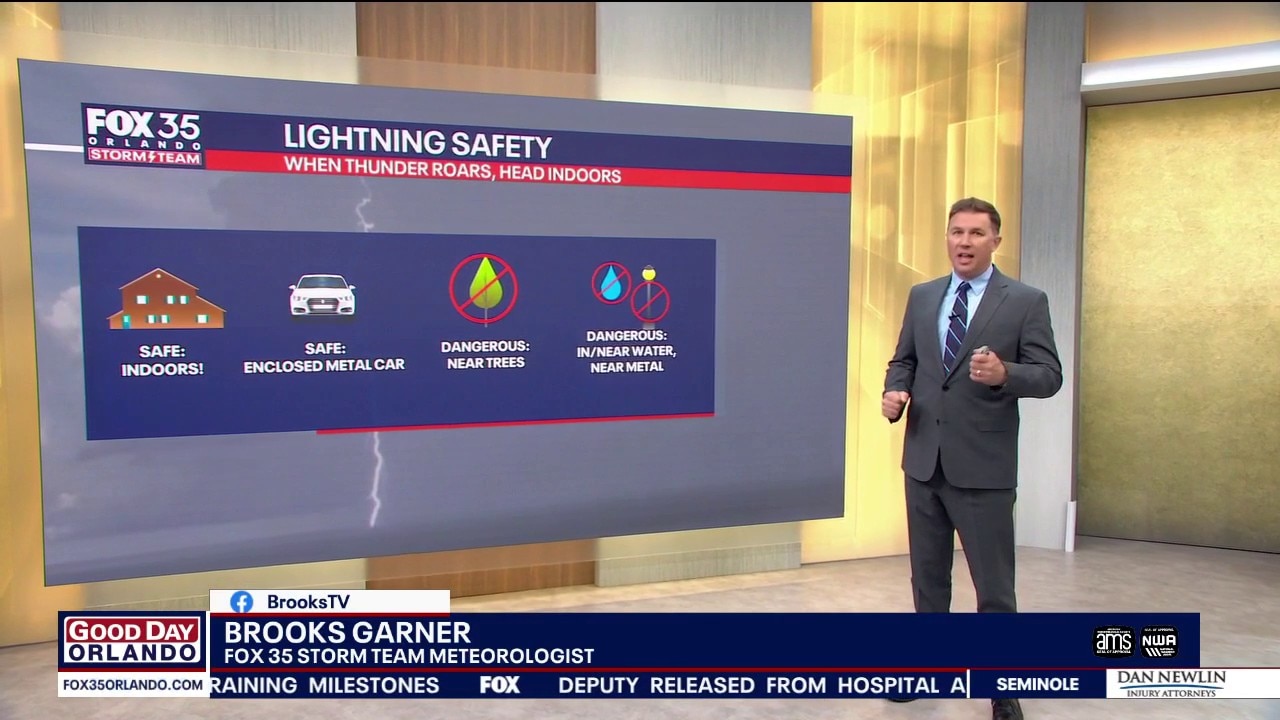Click the Facebook icon beside BrooksTV

pos(241,602)
